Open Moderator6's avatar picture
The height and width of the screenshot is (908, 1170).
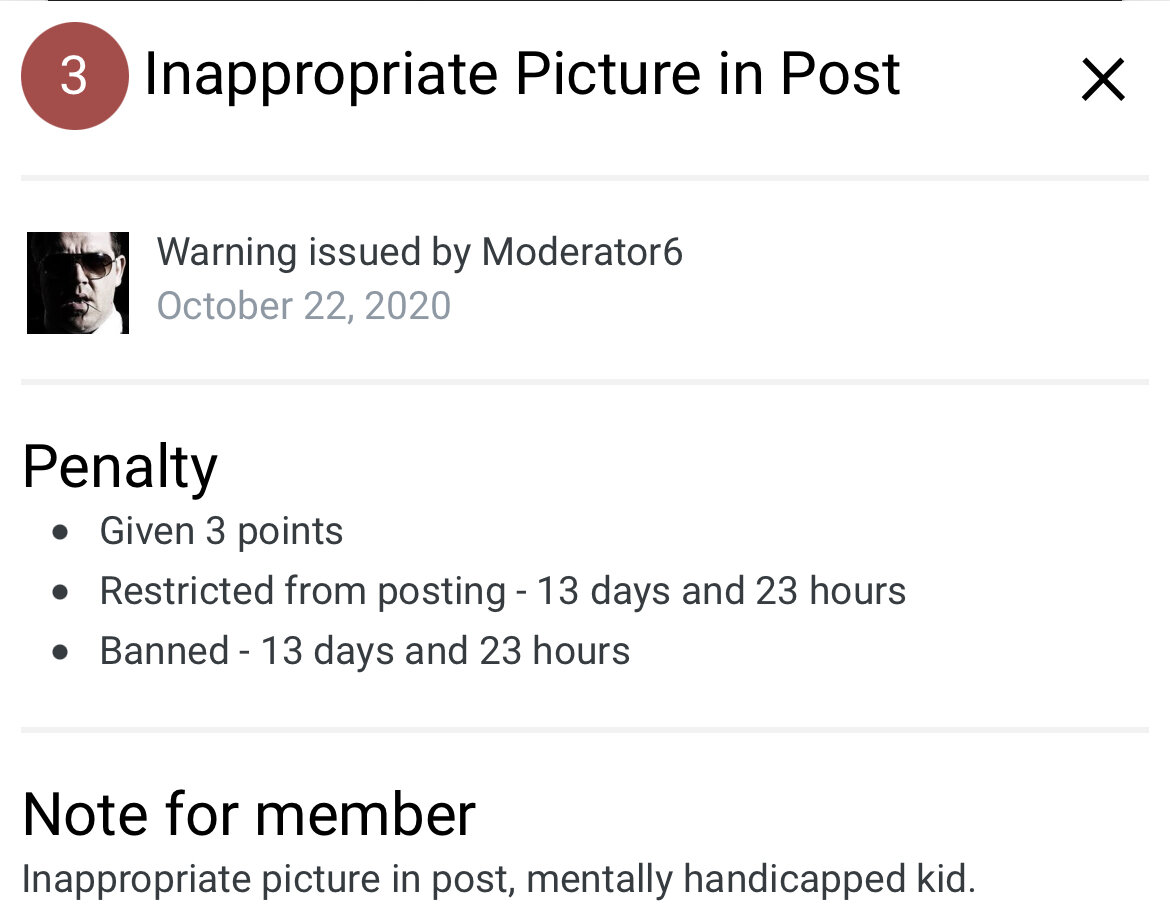click(x=78, y=282)
